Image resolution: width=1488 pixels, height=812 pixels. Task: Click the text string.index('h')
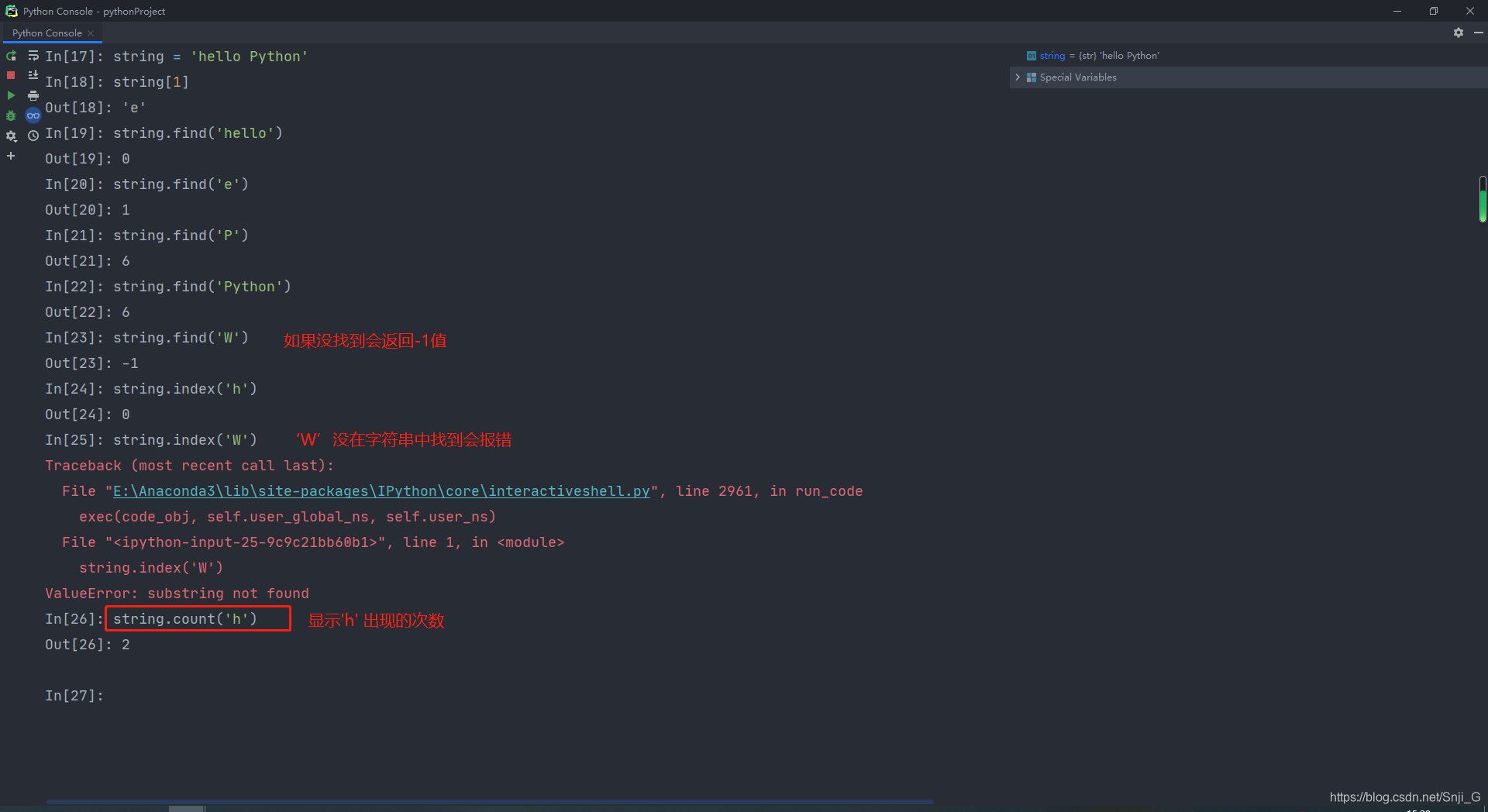[184, 389]
